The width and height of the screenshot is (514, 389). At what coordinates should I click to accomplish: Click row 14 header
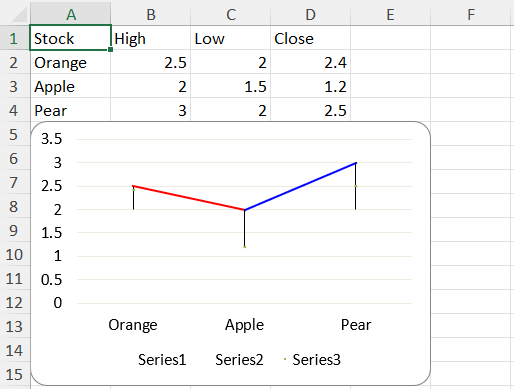click(15, 350)
